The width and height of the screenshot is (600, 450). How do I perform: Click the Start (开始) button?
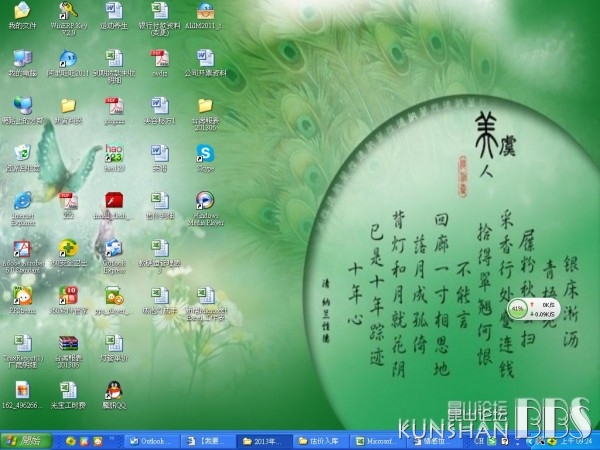[x=26, y=441]
